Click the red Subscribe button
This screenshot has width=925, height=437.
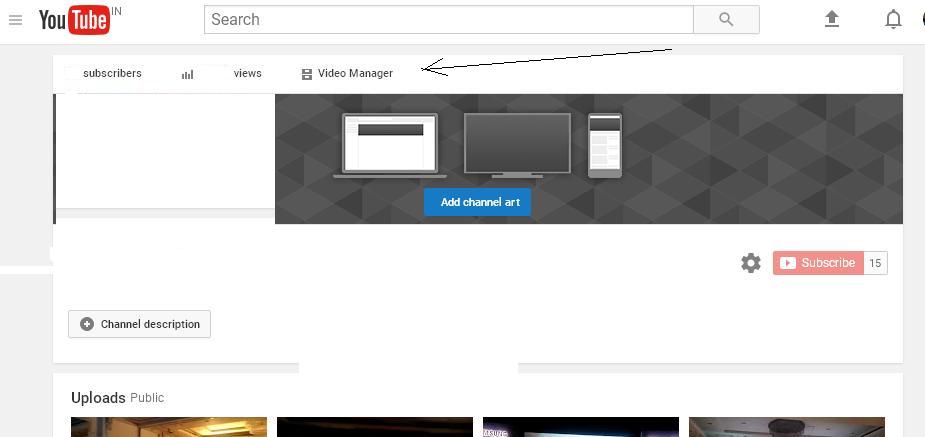[x=818, y=263]
